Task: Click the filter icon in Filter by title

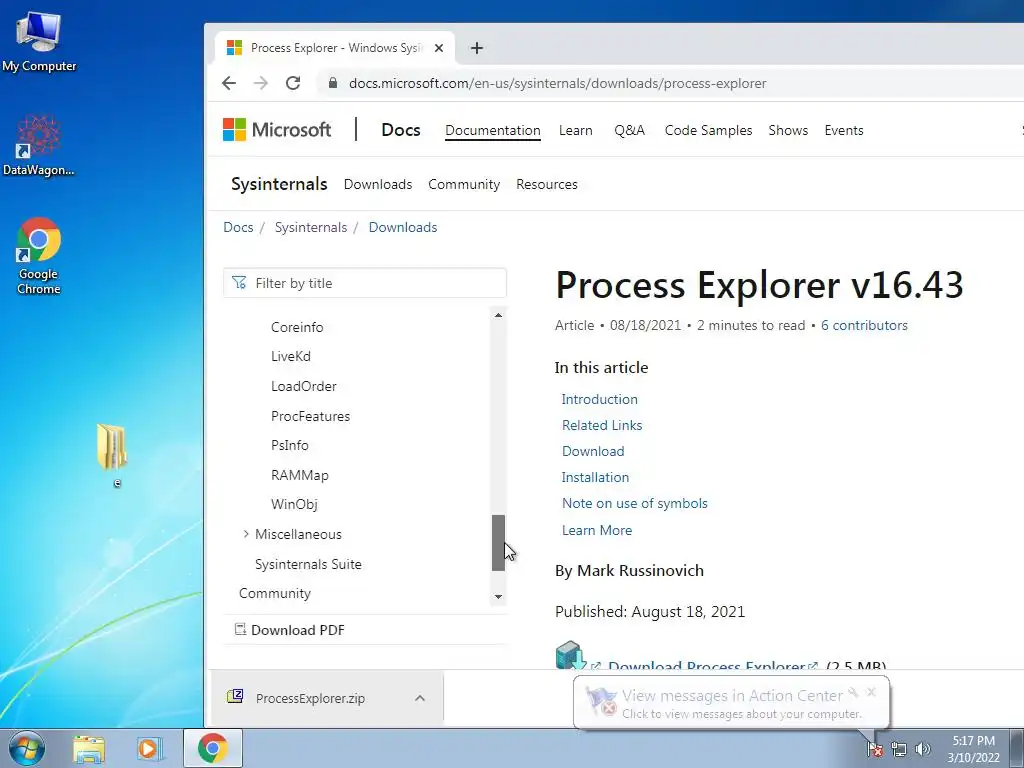Action: [240, 283]
